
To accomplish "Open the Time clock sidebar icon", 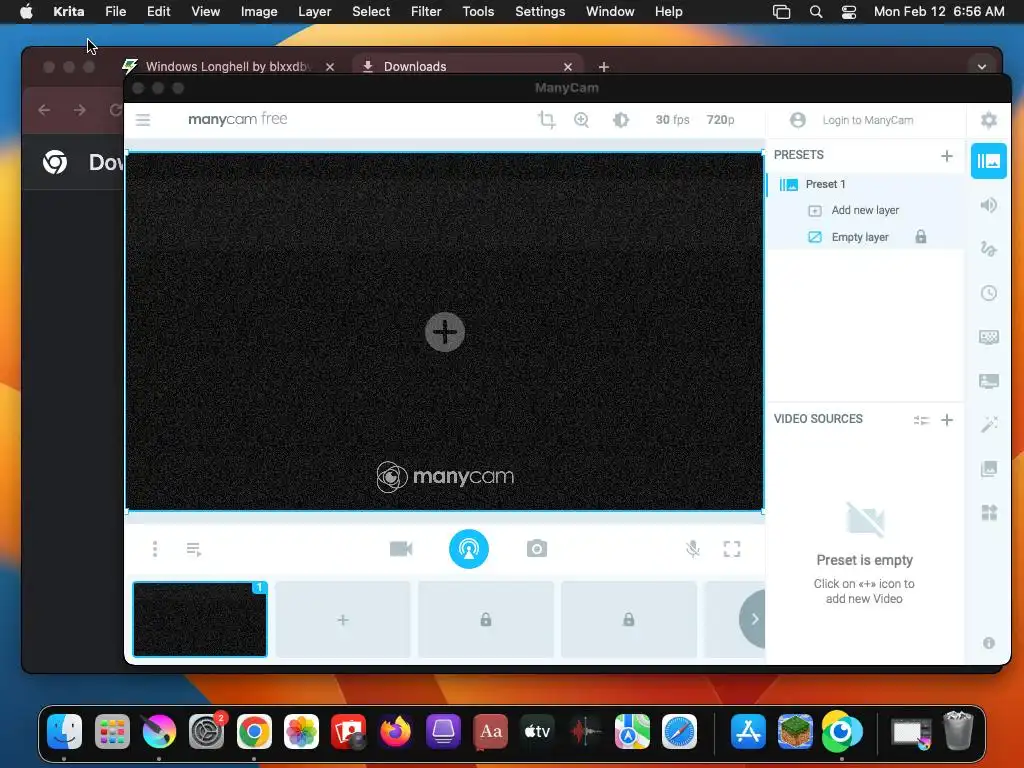I will coord(989,293).
